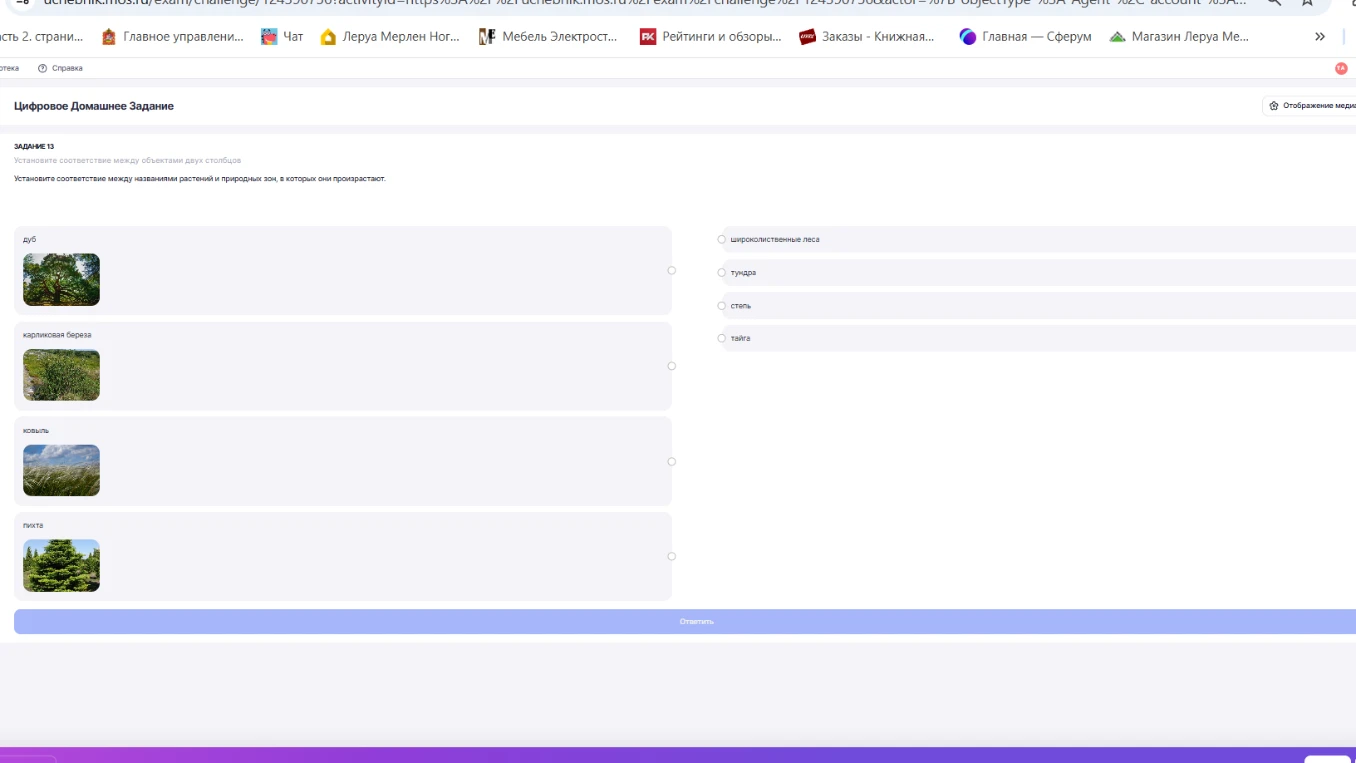Open the Чат bookmark

[282, 37]
